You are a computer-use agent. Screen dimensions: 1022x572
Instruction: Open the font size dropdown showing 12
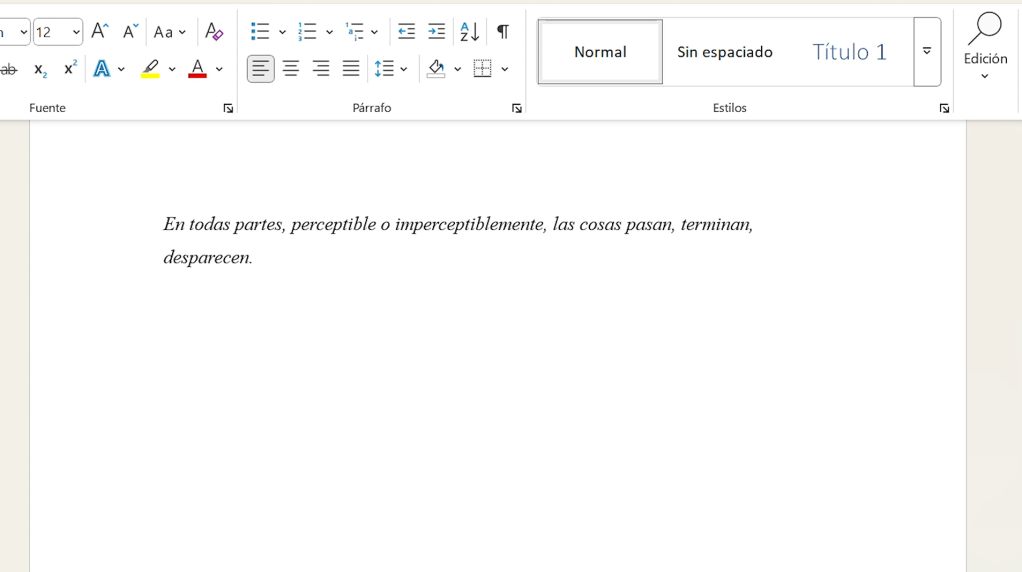(76, 32)
